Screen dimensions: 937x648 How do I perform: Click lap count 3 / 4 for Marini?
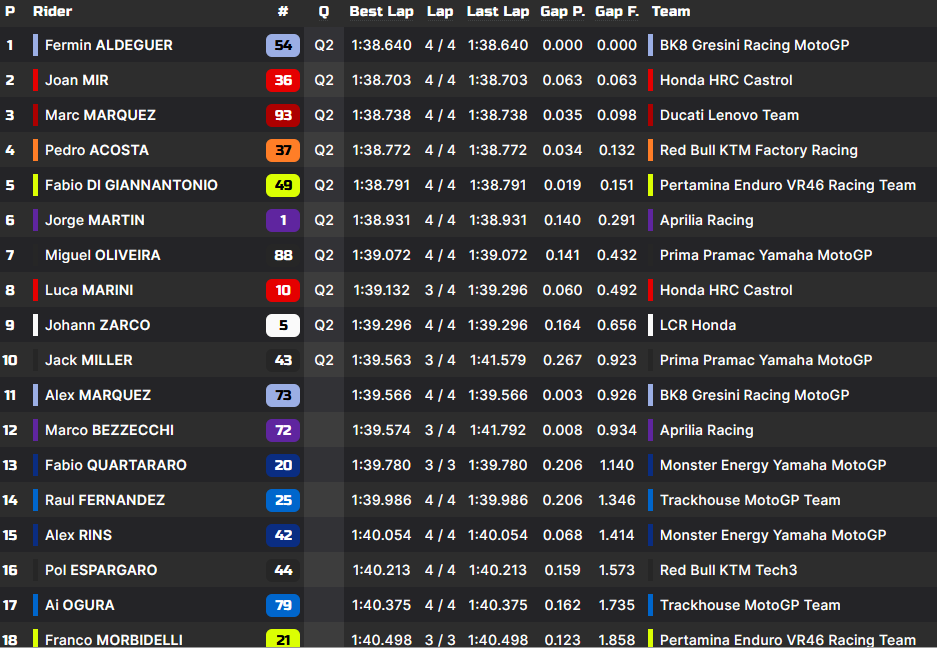(440, 290)
